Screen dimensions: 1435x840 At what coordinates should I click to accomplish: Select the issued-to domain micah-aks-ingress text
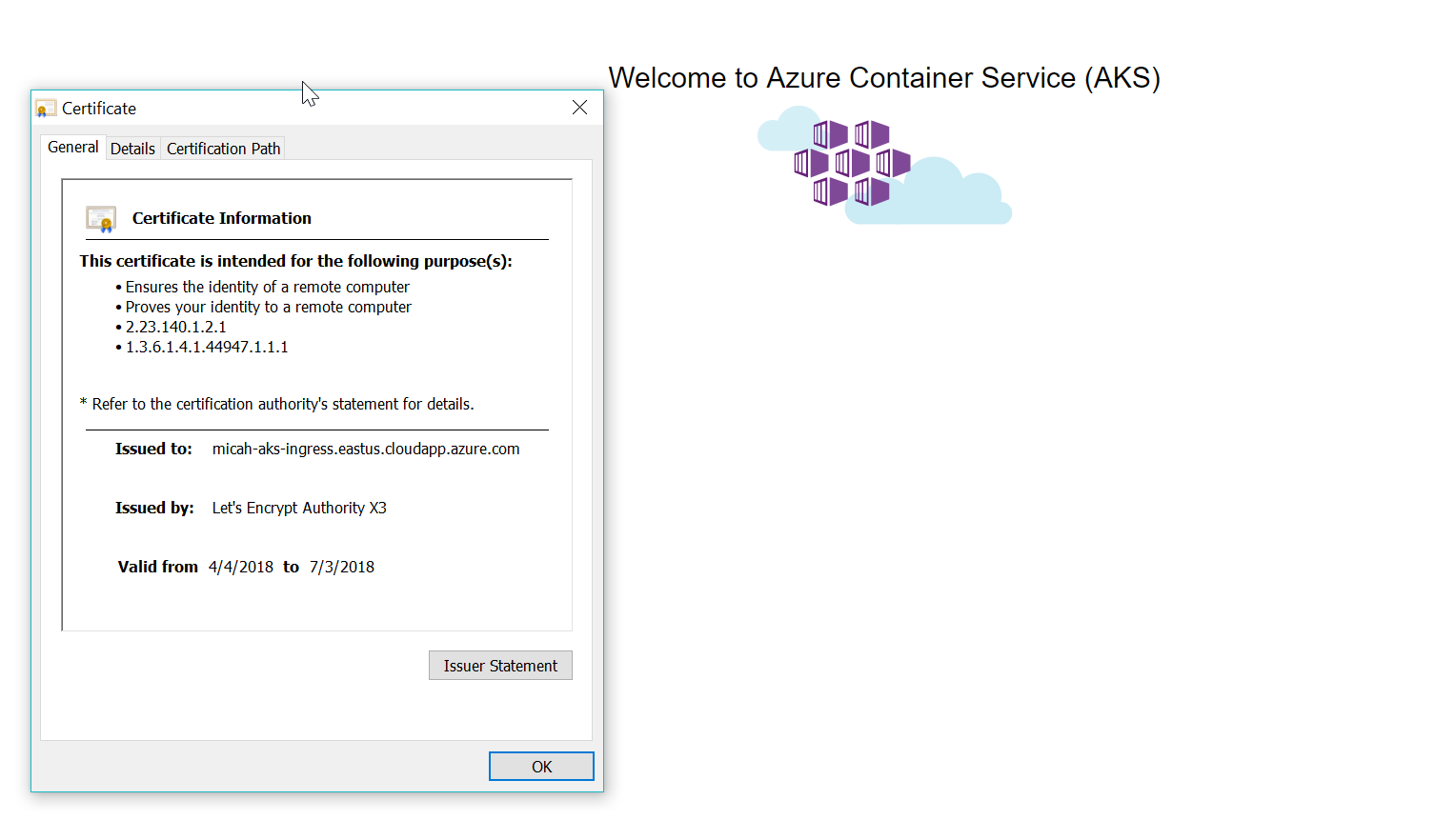pyautogui.click(x=366, y=449)
